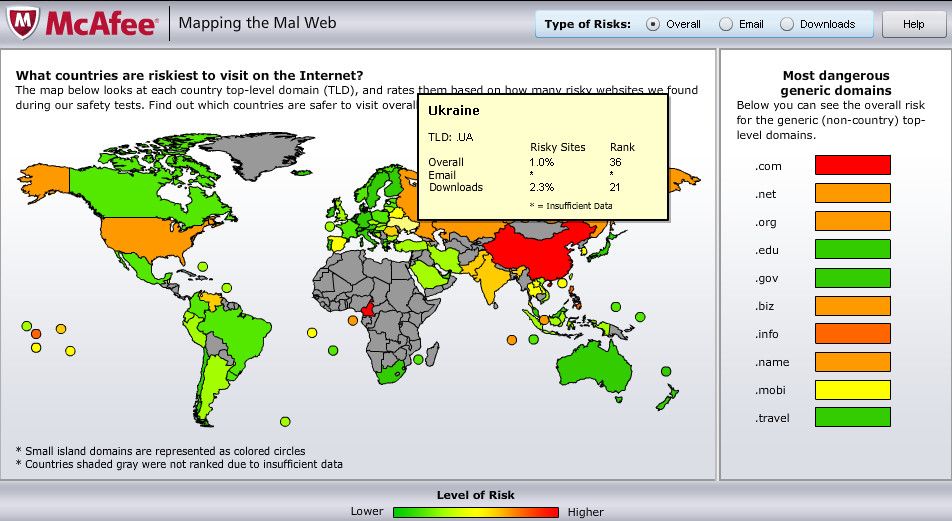Click the dark orange Pacific island circle
Screen dimensions: 952x521
(36, 334)
